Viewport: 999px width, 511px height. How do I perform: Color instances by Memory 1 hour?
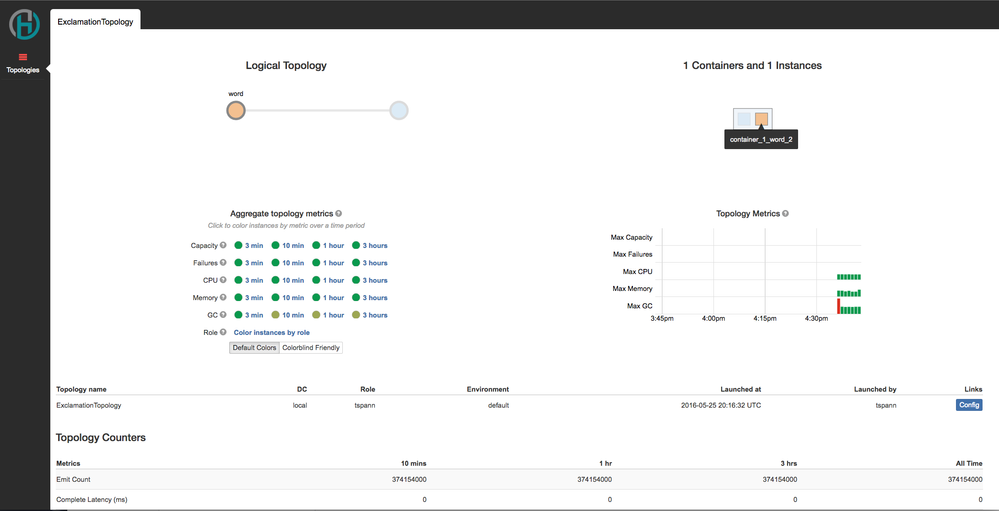click(x=328, y=298)
